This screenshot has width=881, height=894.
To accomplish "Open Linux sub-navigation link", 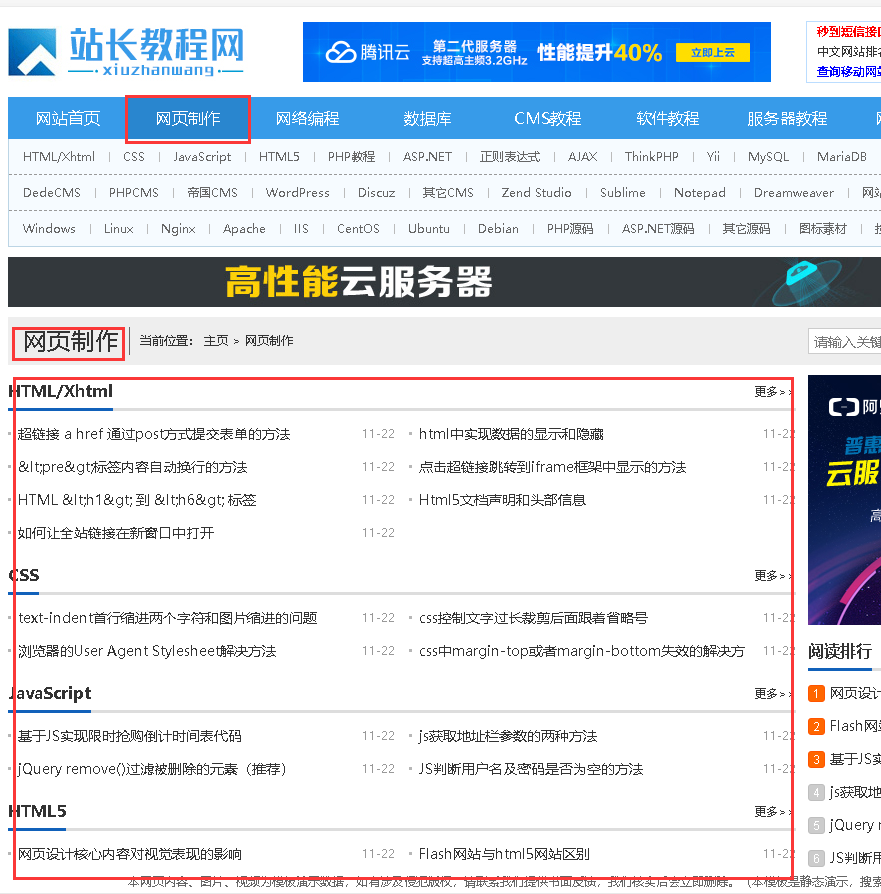I will pos(119,229).
